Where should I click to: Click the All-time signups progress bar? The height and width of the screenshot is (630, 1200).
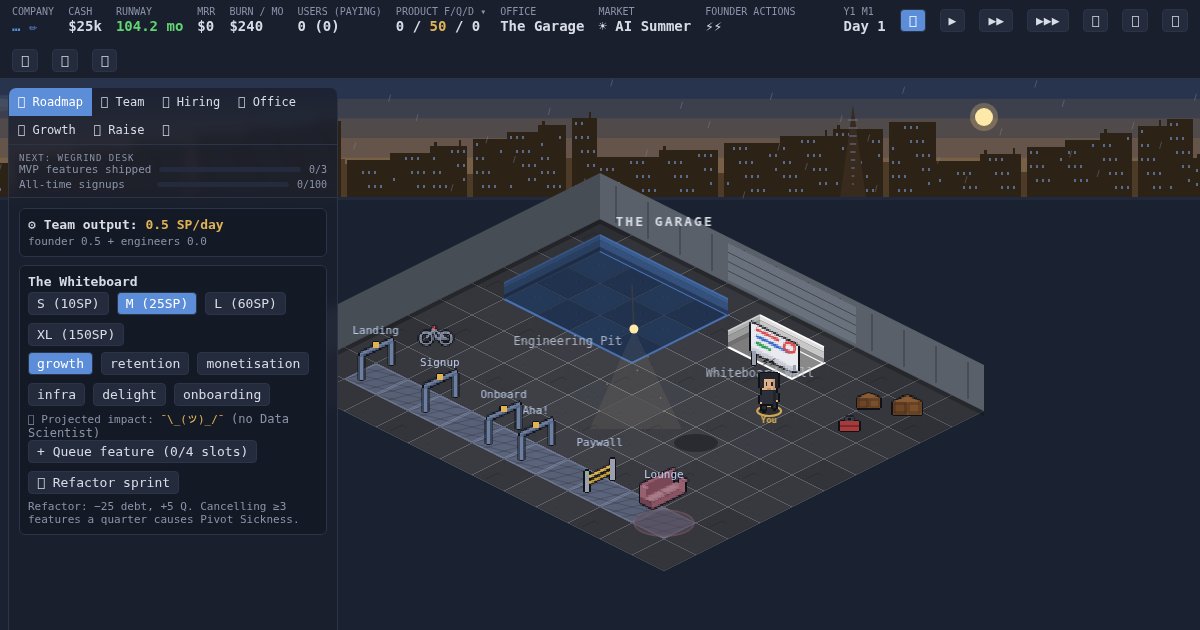point(223,185)
